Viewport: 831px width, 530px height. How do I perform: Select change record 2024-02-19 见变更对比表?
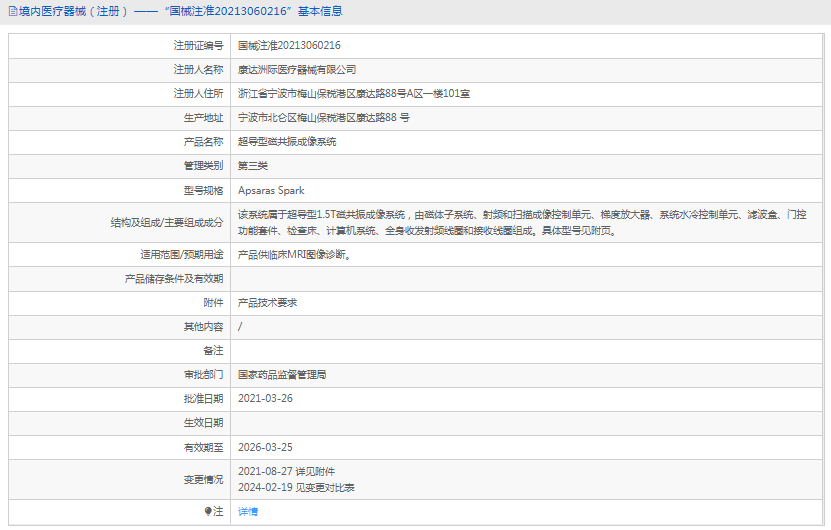pyautogui.click(x=296, y=488)
